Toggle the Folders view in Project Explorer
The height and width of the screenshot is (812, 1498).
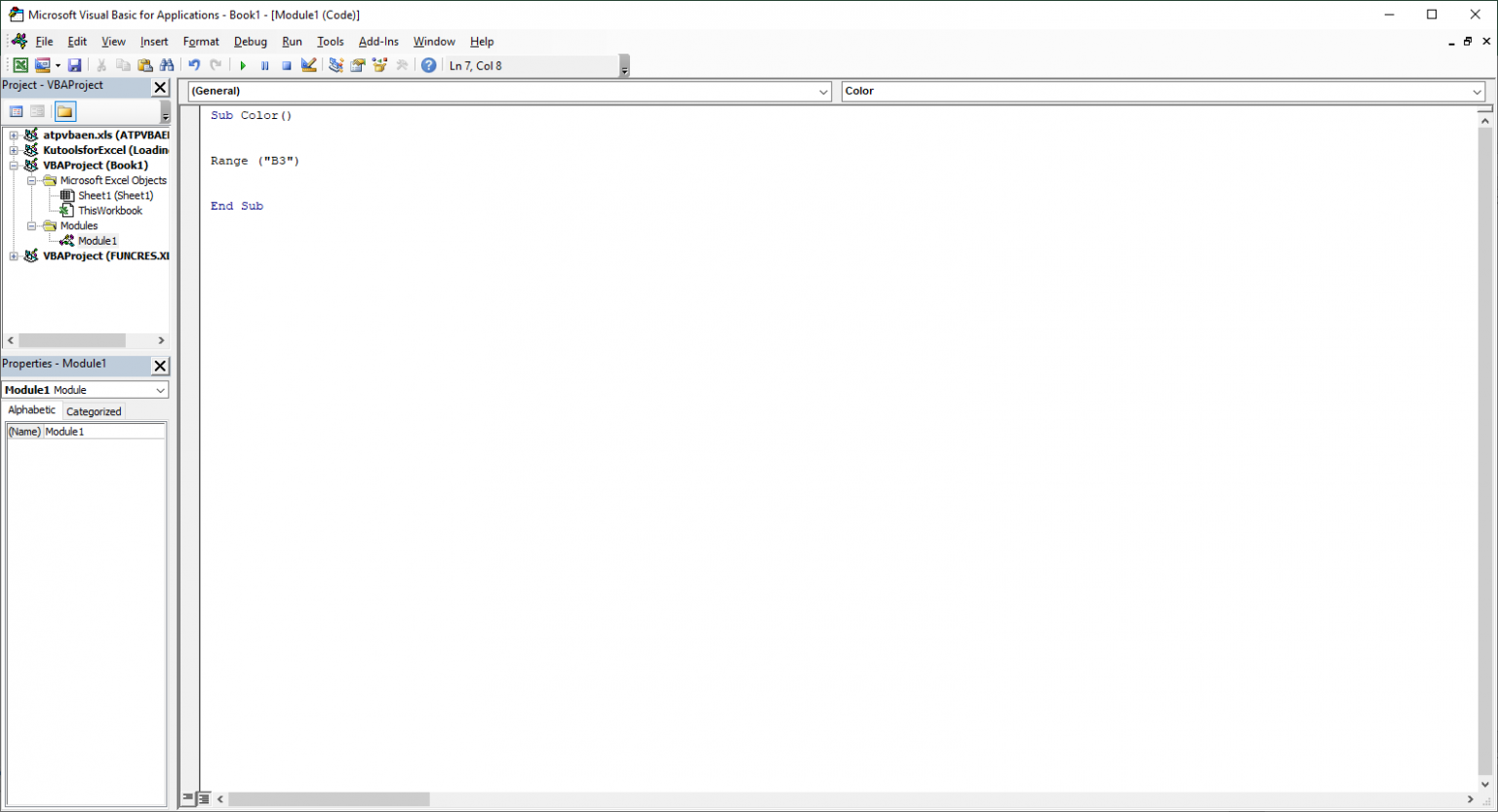[x=64, y=111]
